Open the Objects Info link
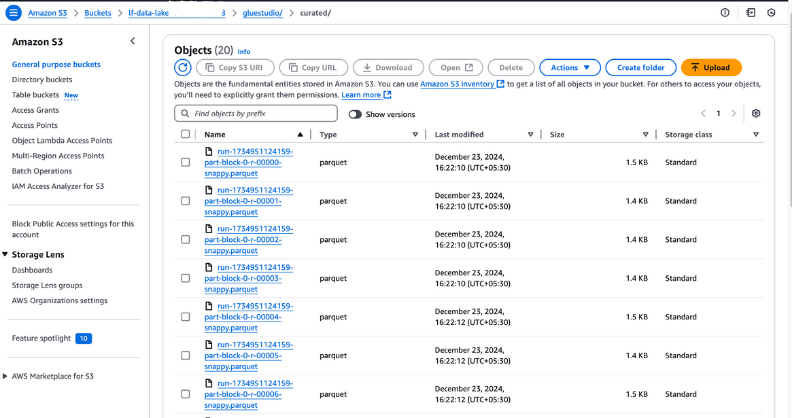 (x=244, y=51)
